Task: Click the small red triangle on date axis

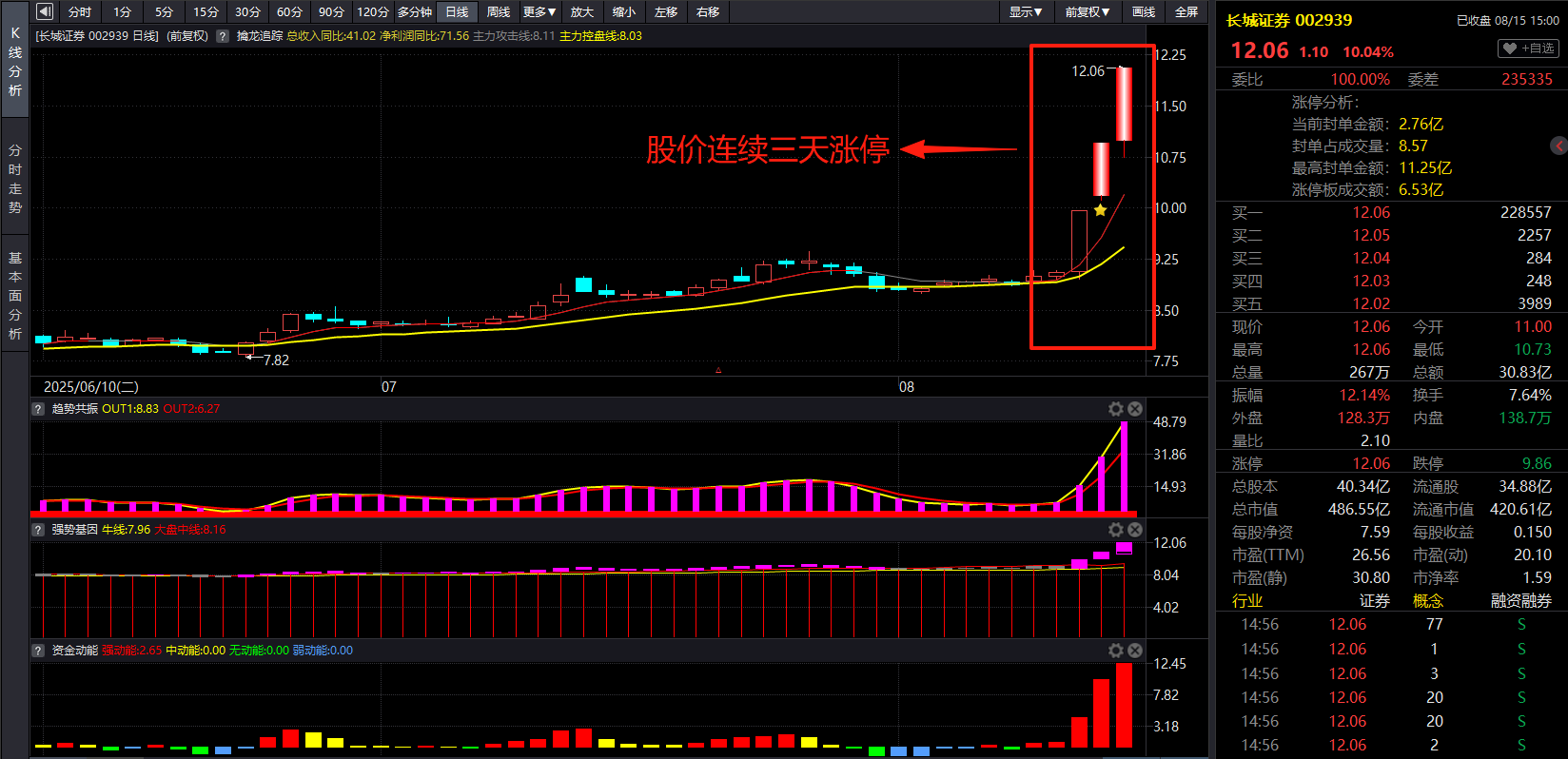Action: (718, 370)
